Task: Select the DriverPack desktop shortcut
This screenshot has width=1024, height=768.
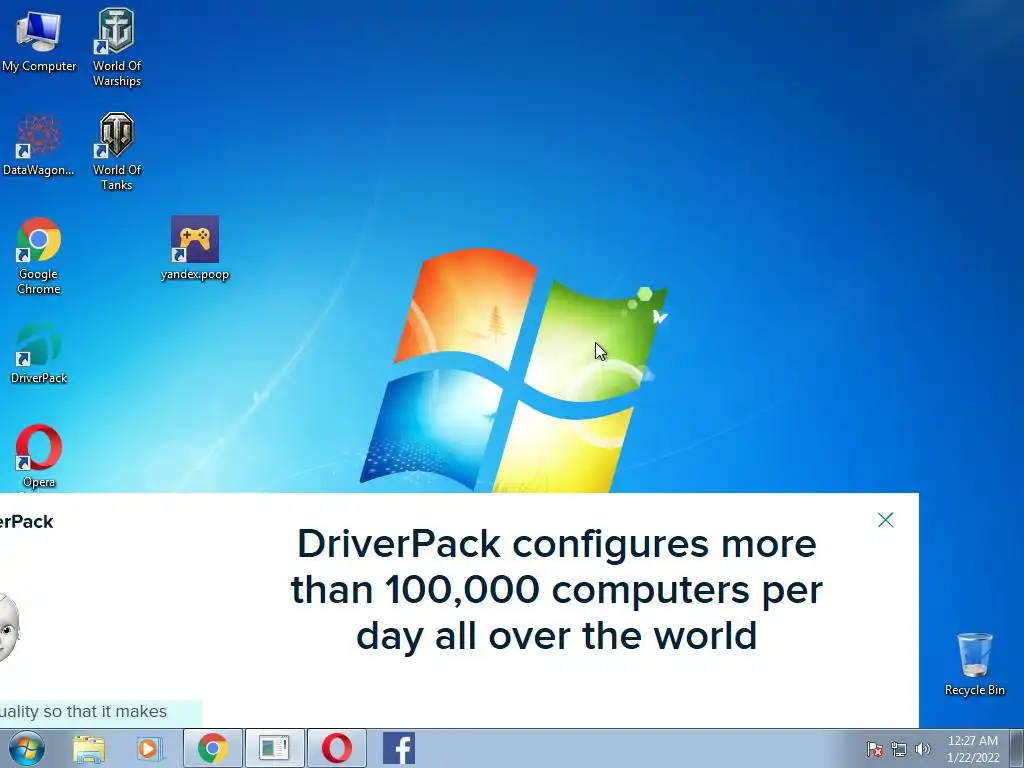Action: coord(39,353)
